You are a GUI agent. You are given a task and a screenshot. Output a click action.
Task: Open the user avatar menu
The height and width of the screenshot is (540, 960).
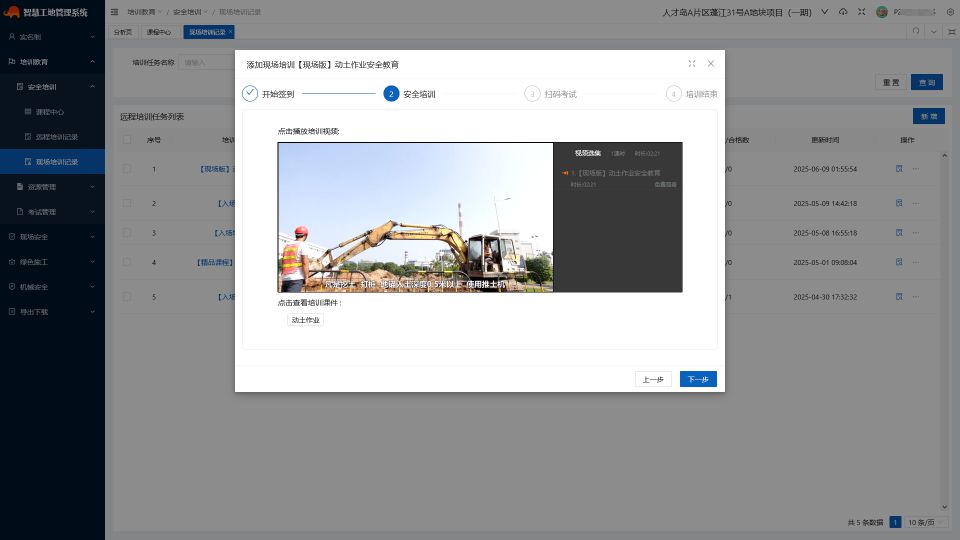882,12
